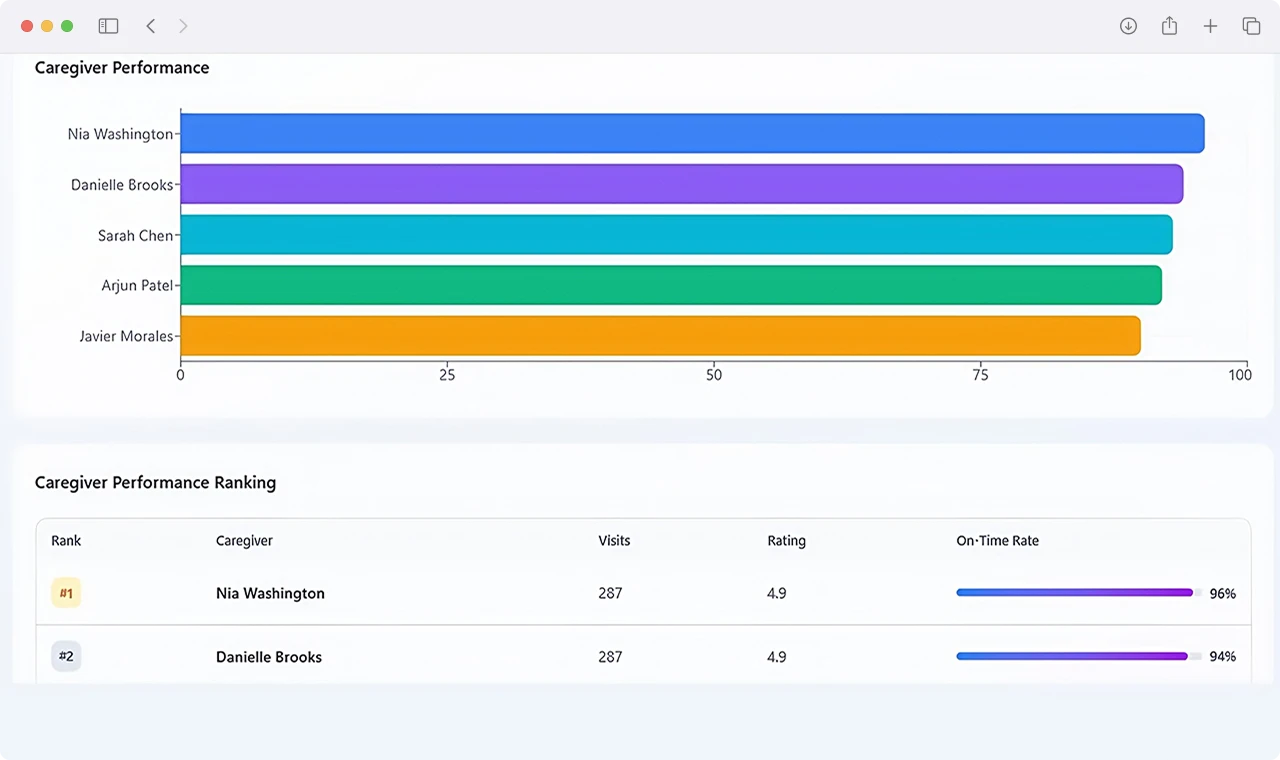Click the 96% on-time rate value

pyautogui.click(x=1223, y=593)
